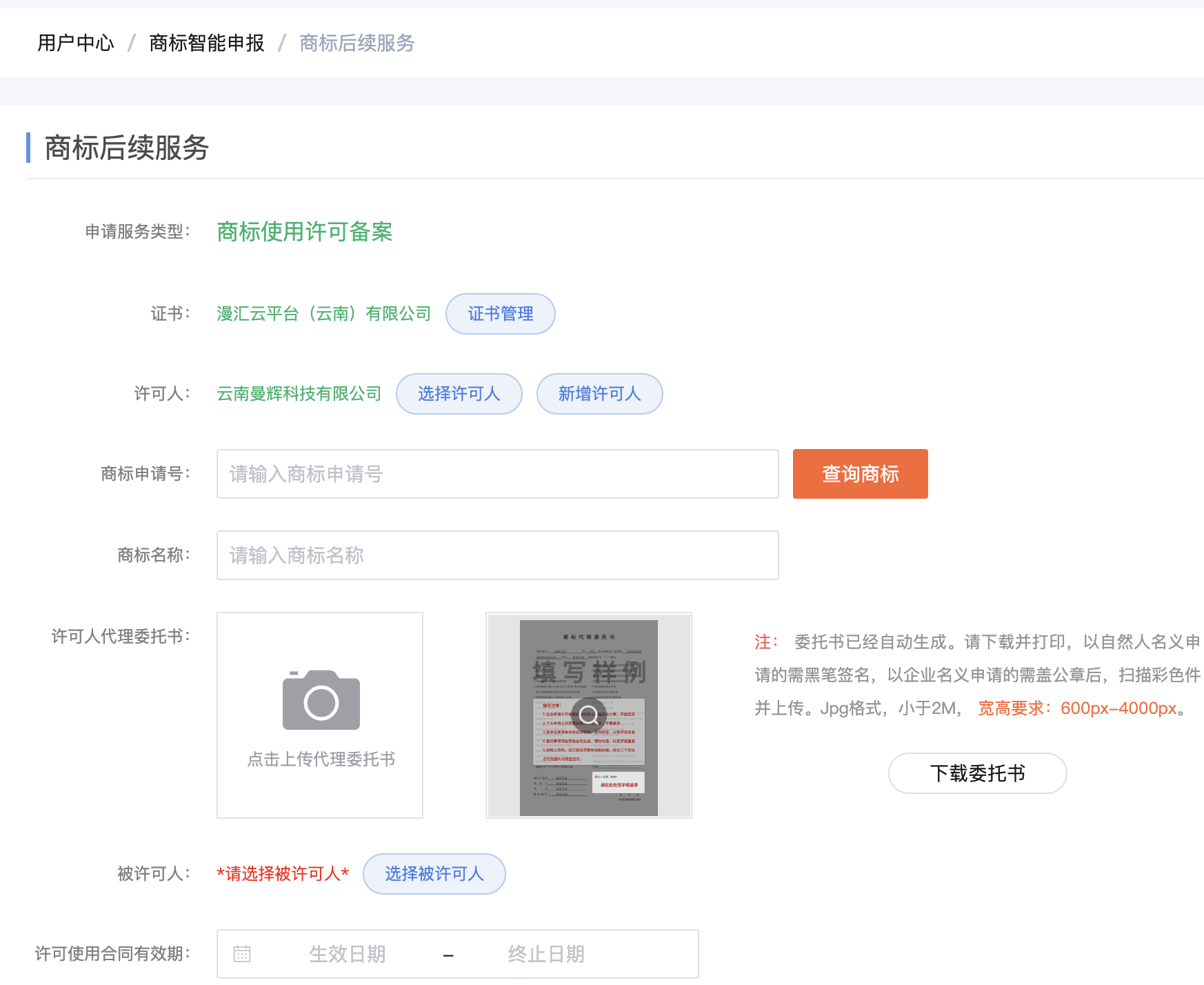Choose a licensee with 选择被许可人
Viewport: 1204px width, 985px height.
pyautogui.click(x=434, y=874)
